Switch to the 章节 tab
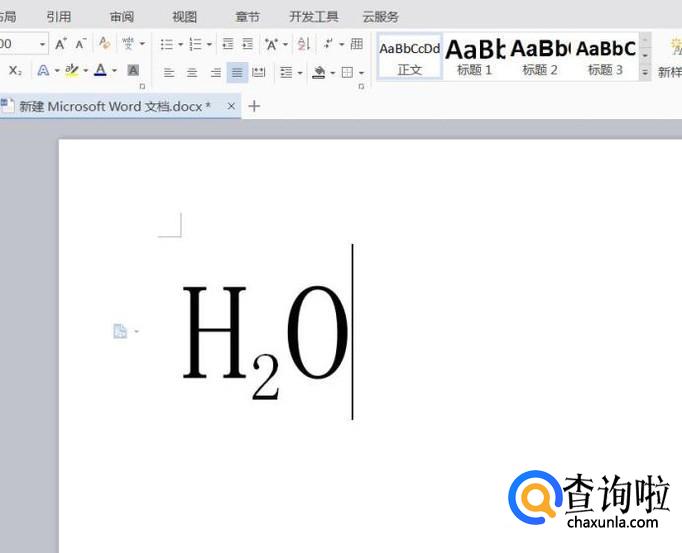 coord(247,17)
